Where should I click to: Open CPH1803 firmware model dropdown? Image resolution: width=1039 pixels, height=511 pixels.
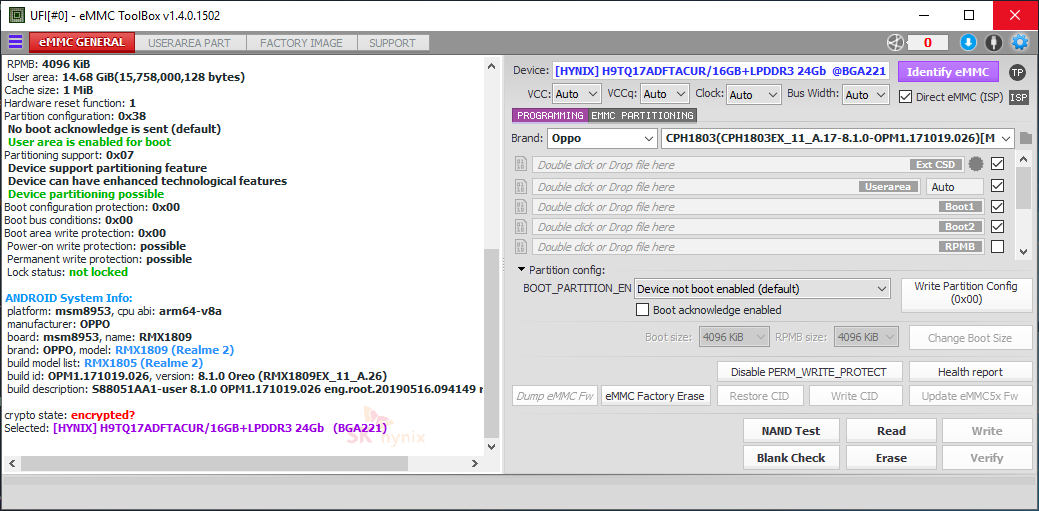pos(838,139)
